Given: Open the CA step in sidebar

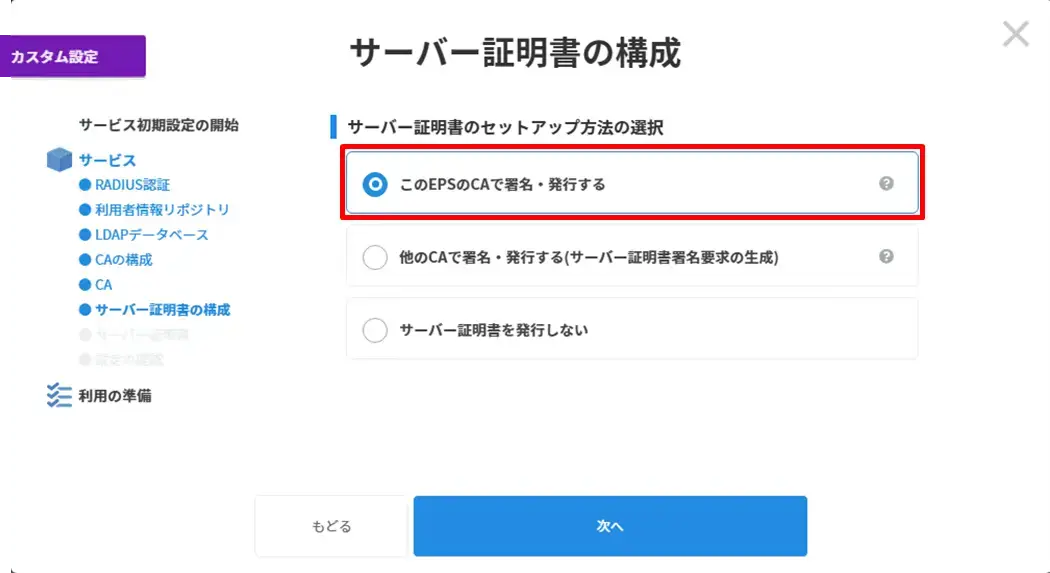Looking at the screenshot, I should click(103, 285).
